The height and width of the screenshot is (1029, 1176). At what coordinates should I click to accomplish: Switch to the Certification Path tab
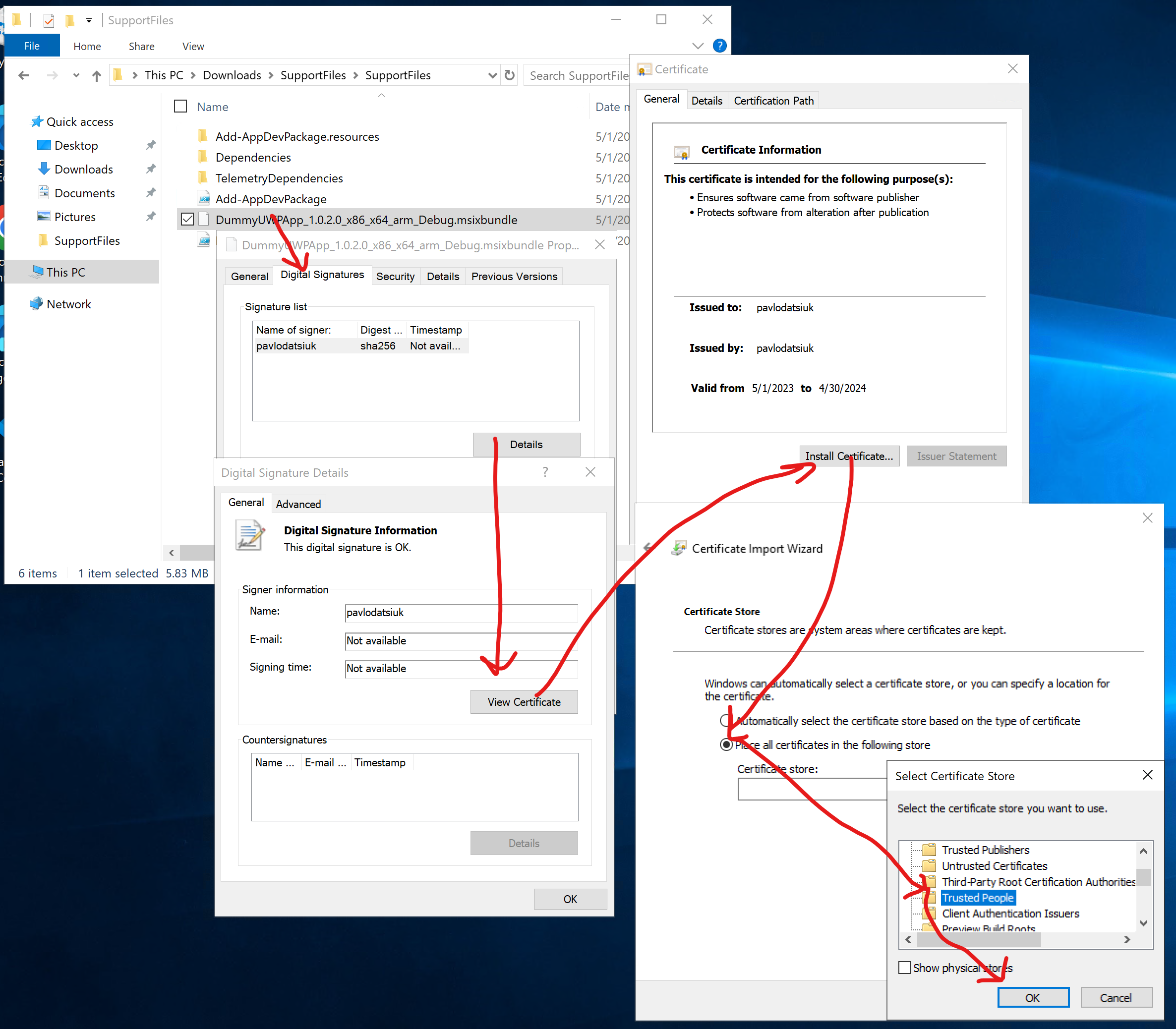[x=773, y=101]
